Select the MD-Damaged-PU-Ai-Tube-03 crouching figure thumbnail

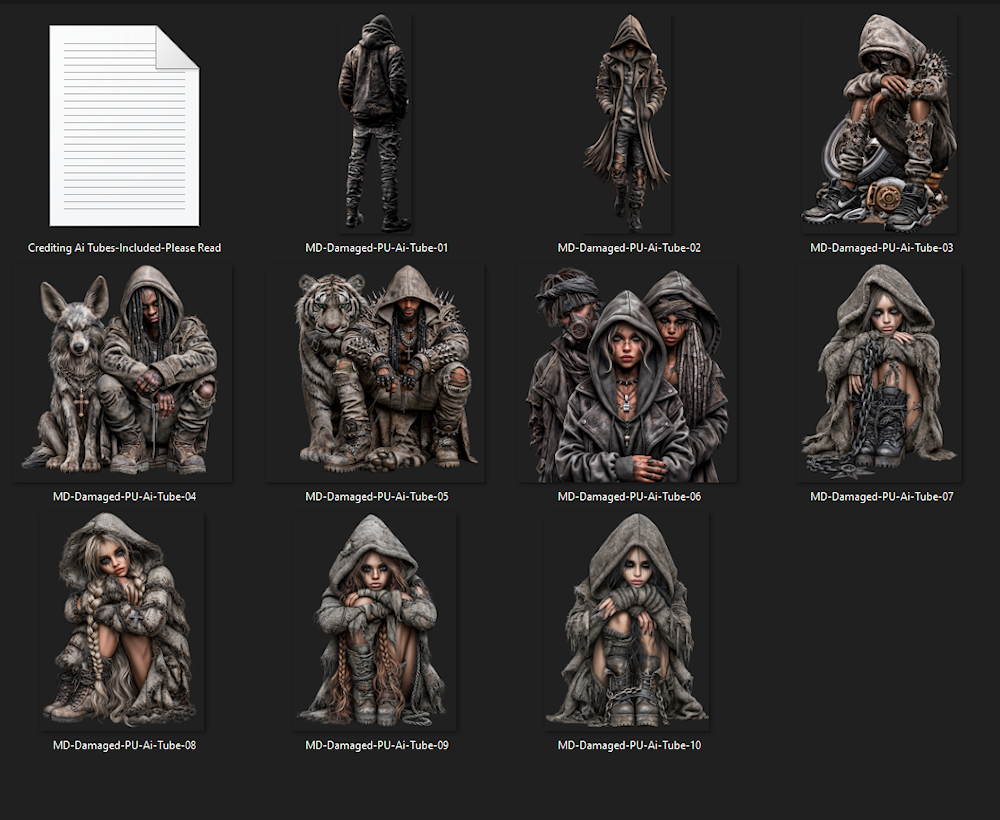pyautogui.click(x=879, y=124)
